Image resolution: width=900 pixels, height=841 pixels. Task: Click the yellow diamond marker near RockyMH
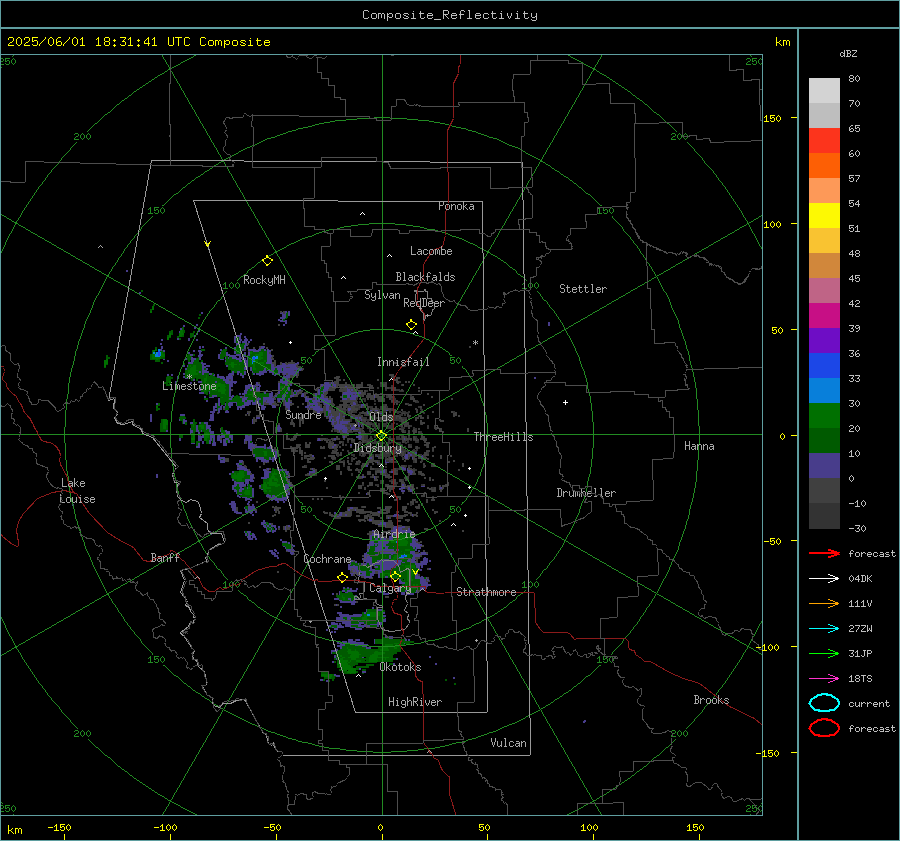pyautogui.click(x=267, y=261)
